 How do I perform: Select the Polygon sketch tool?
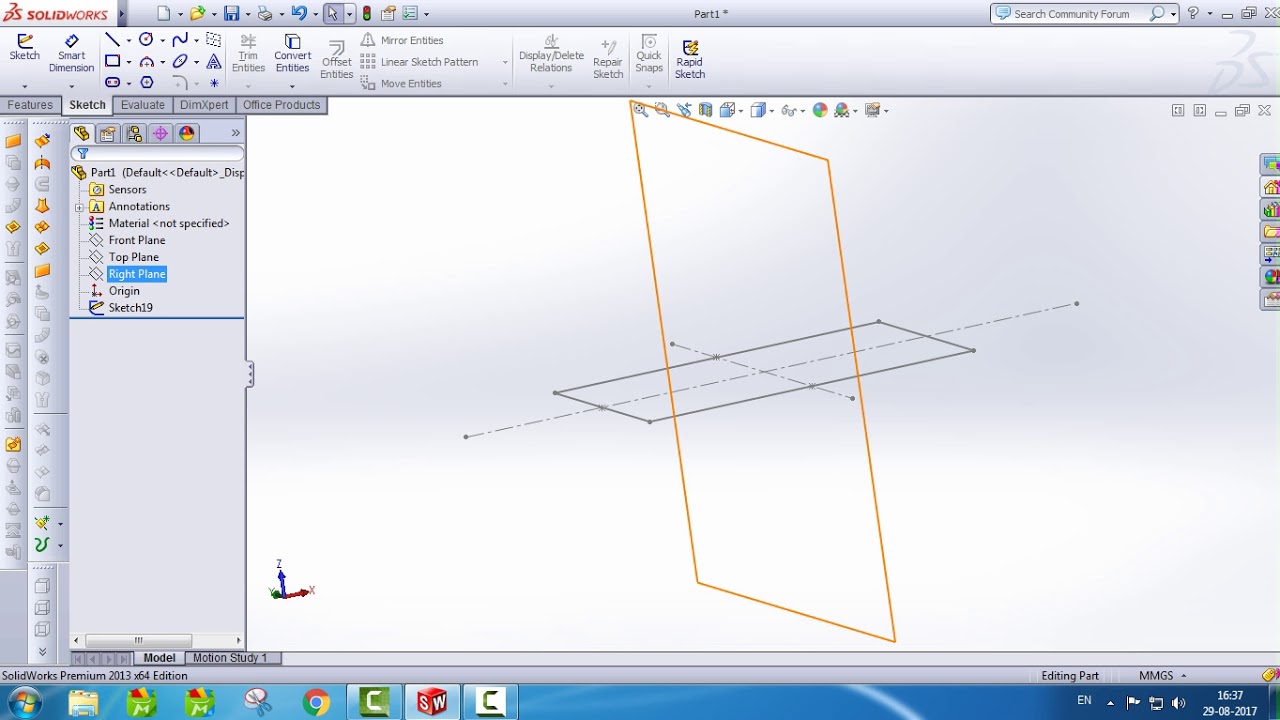point(146,83)
